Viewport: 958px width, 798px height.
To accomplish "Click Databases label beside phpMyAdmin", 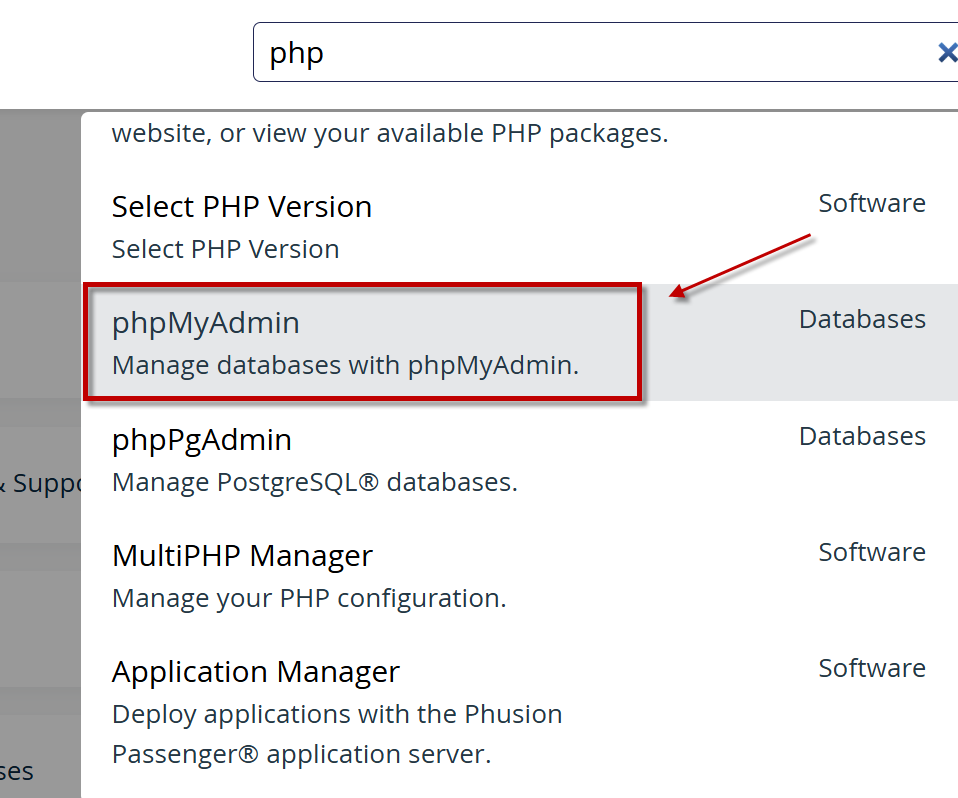I will coord(861,320).
